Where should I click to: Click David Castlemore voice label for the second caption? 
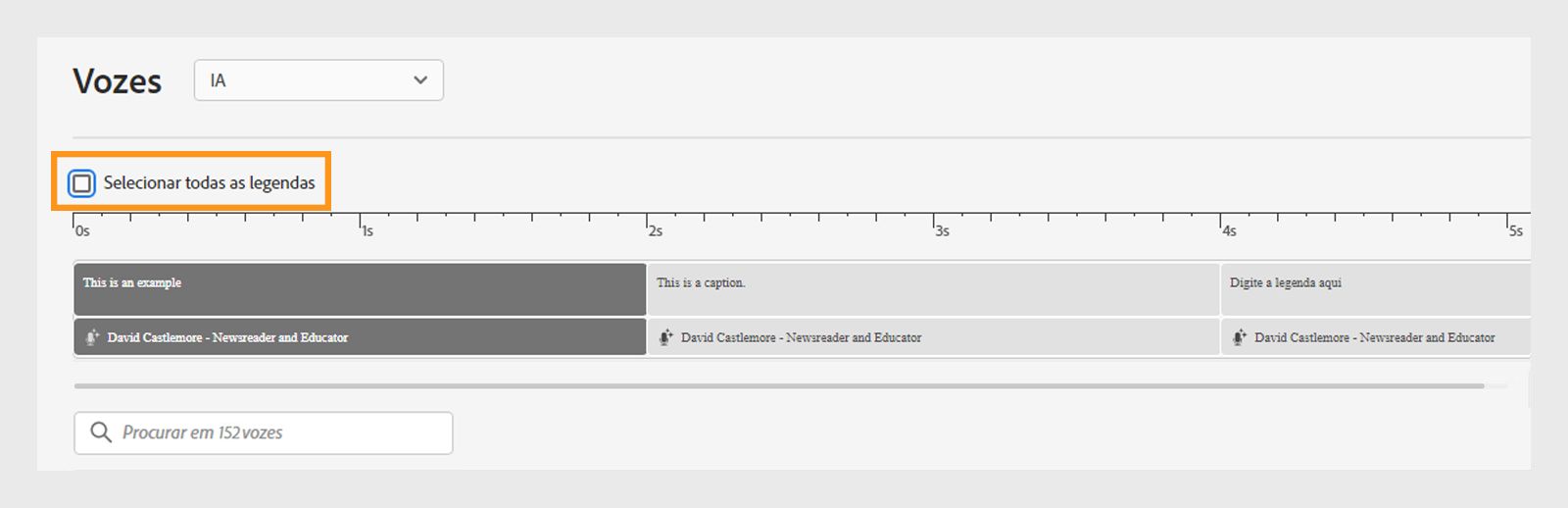(801, 337)
